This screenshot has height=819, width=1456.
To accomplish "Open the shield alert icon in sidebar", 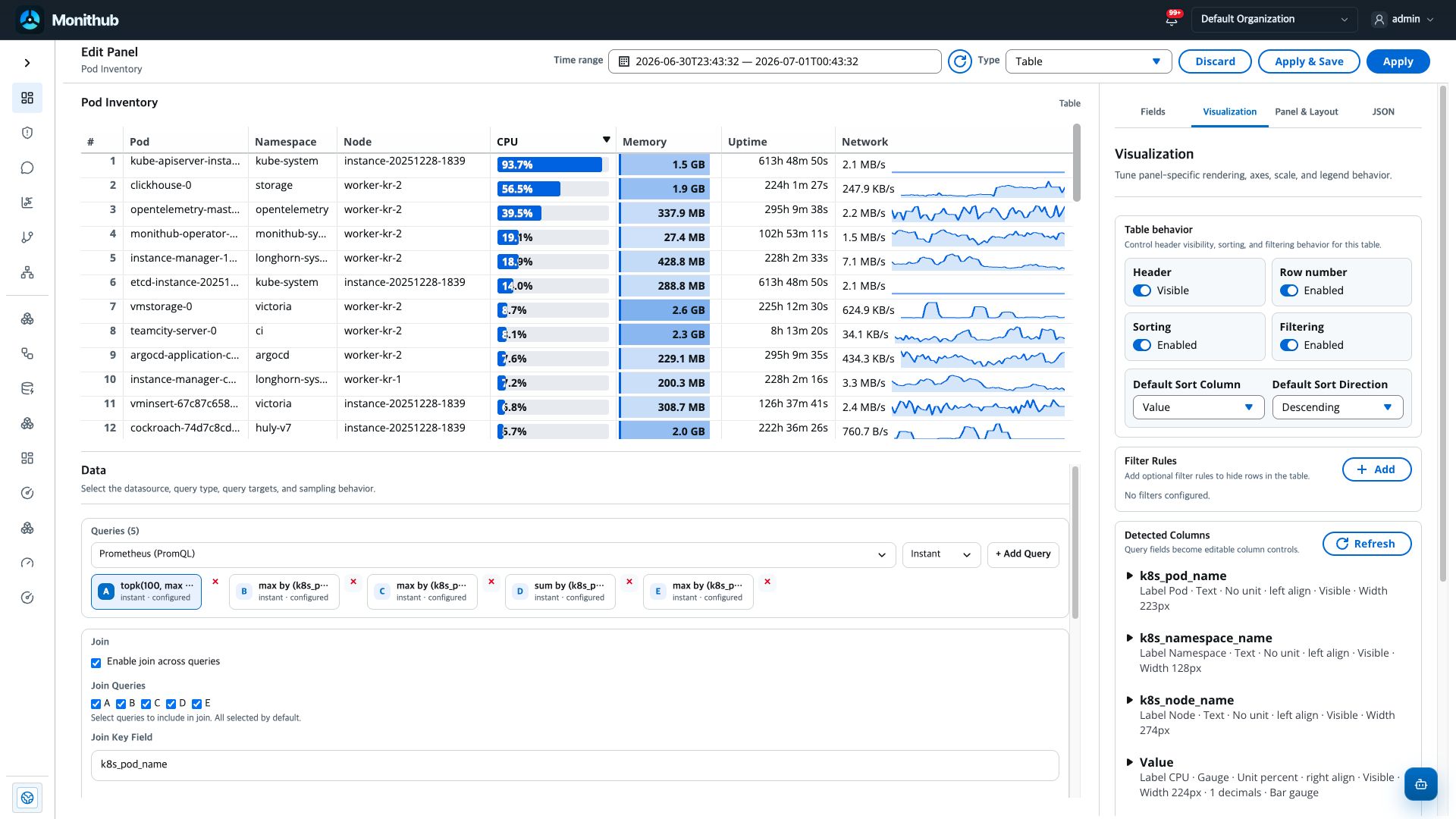I will (27, 133).
